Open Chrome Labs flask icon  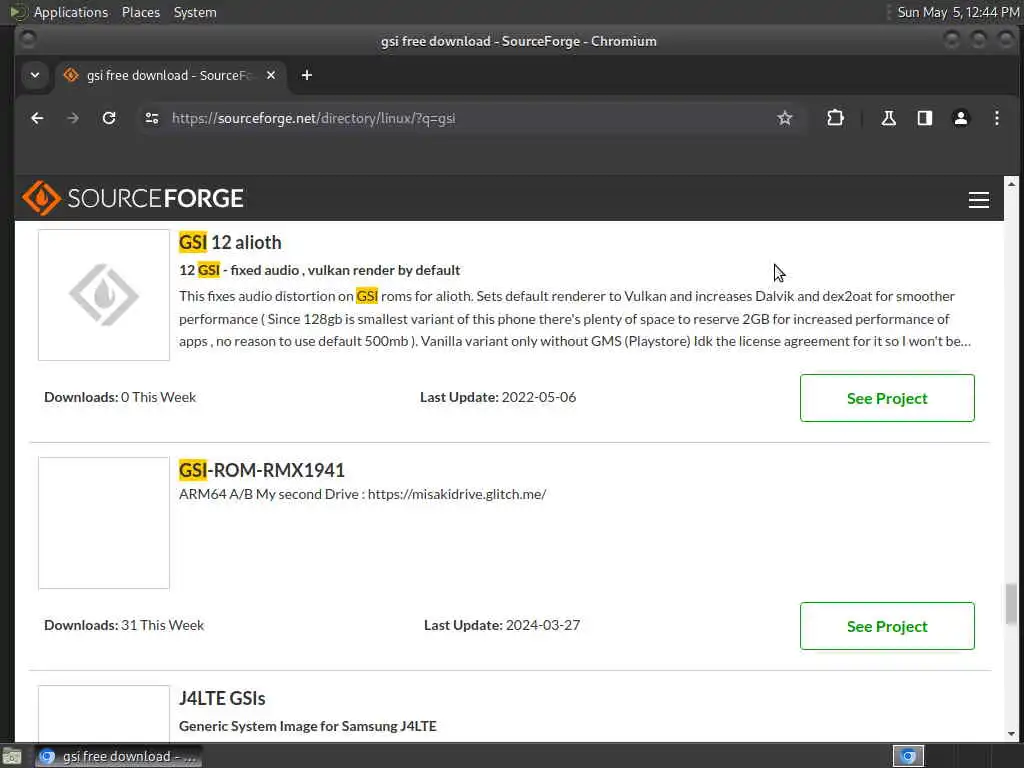(x=888, y=118)
